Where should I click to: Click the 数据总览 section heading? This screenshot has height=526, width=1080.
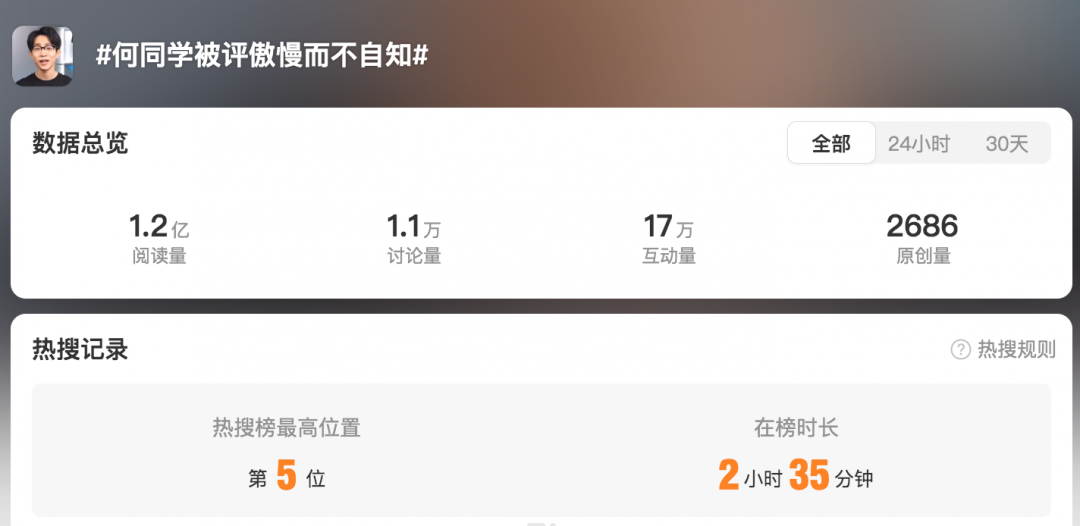click(80, 143)
